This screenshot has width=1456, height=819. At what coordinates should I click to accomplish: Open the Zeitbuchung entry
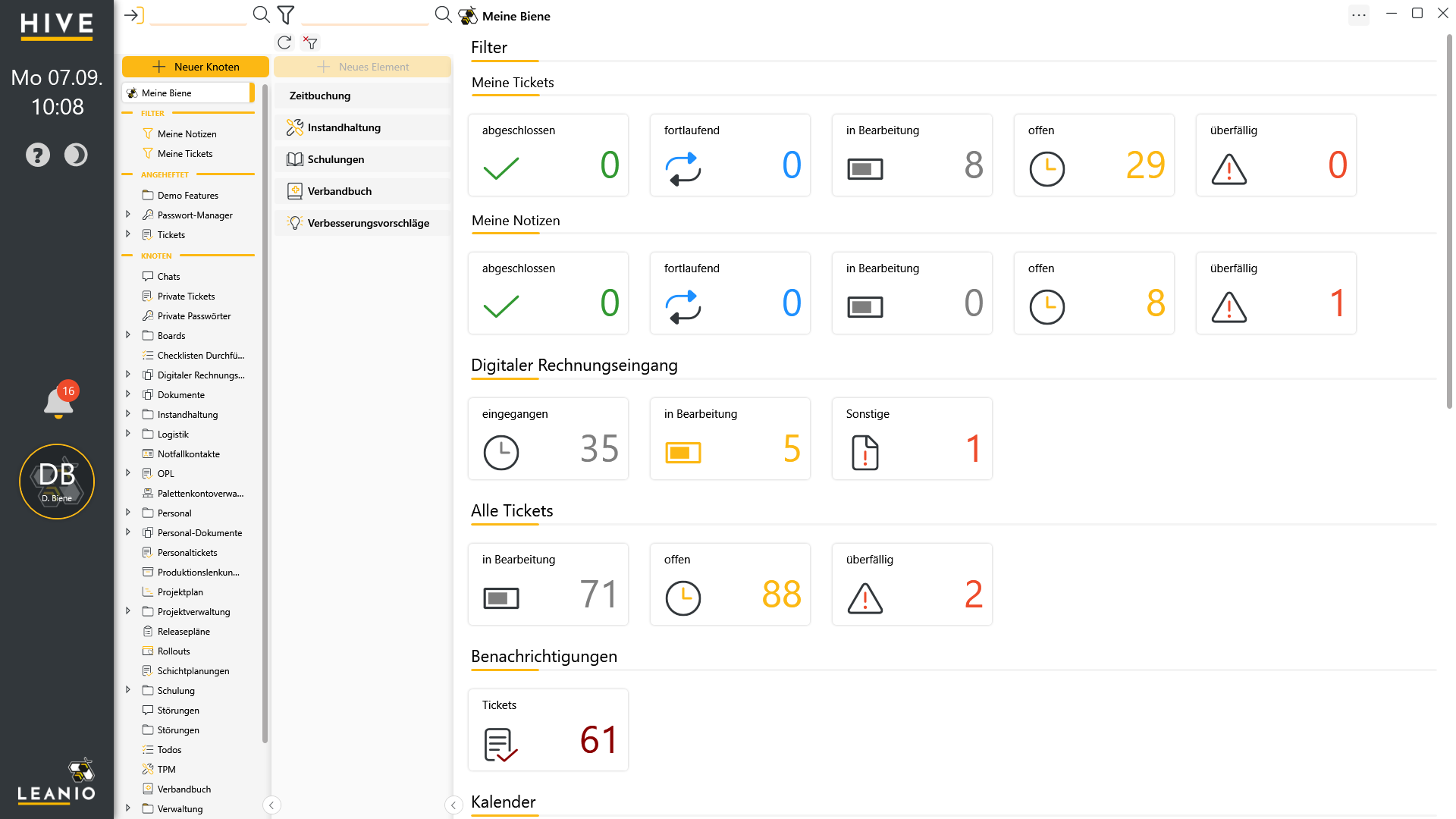[362, 96]
